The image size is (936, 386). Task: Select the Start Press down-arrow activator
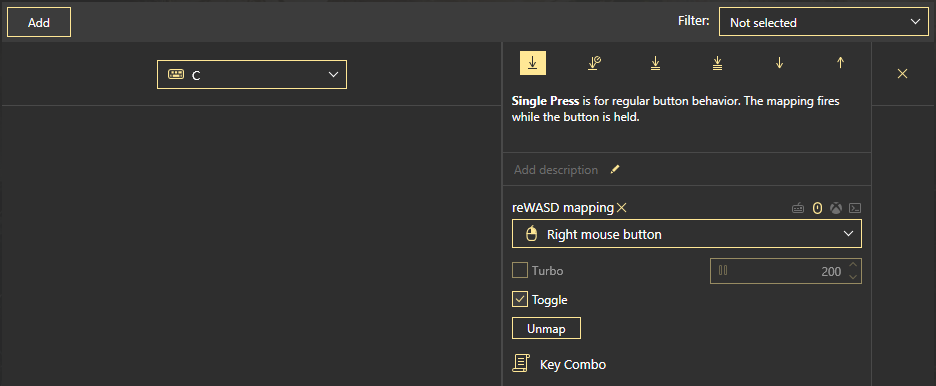[x=779, y=63]
